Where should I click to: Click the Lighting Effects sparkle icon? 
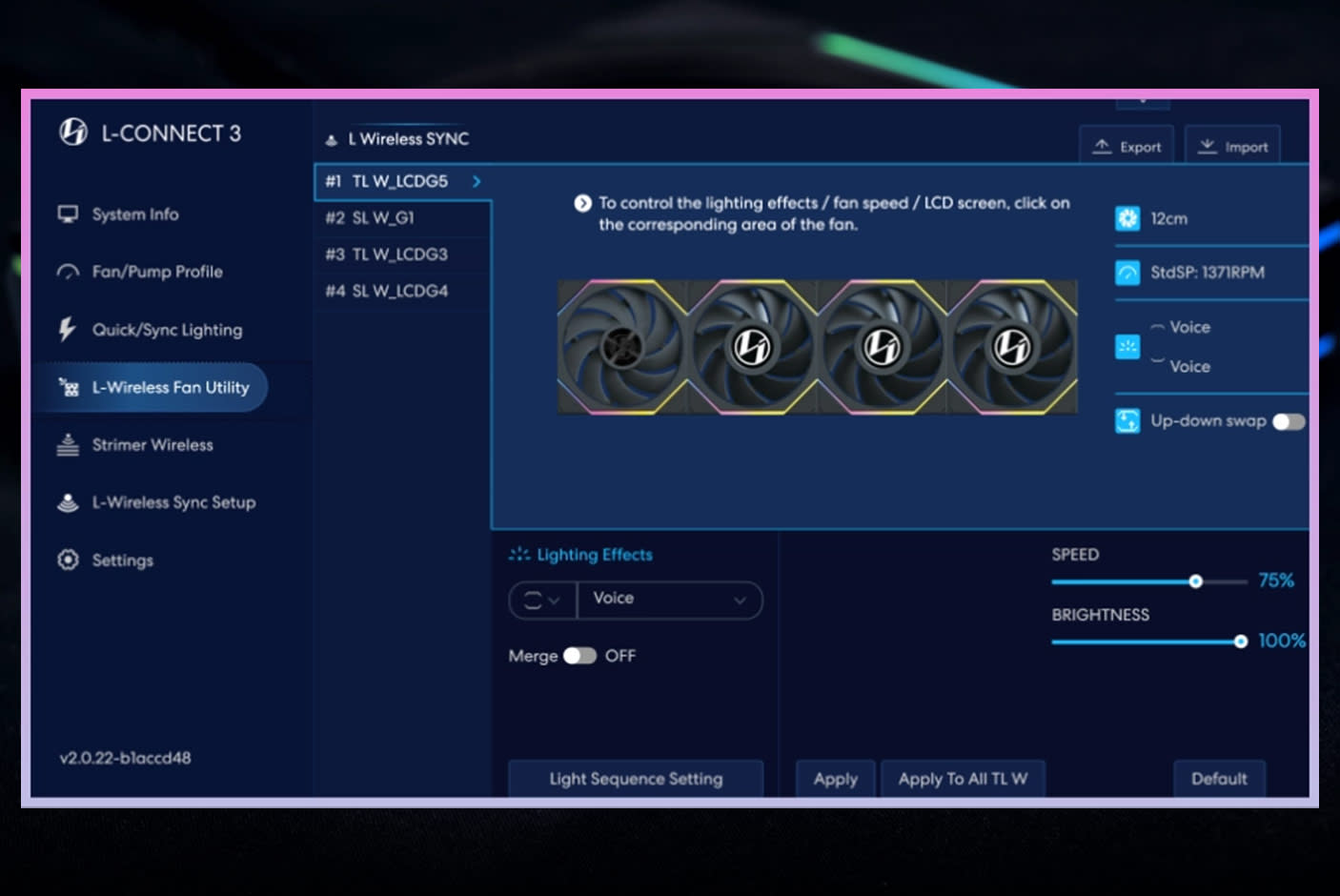pos(519,554)
